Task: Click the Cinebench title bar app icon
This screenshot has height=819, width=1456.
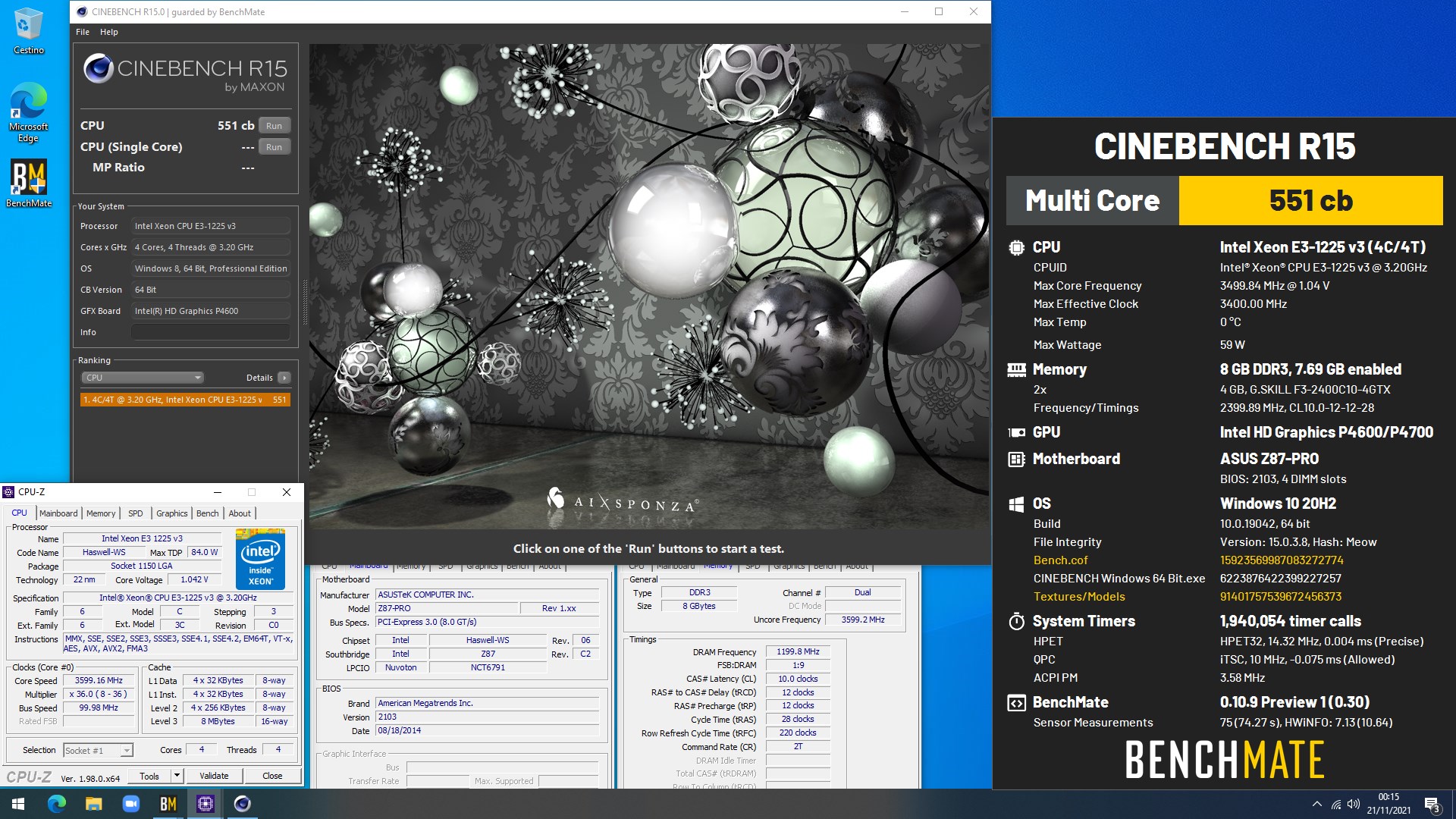Action: point(83,12)
